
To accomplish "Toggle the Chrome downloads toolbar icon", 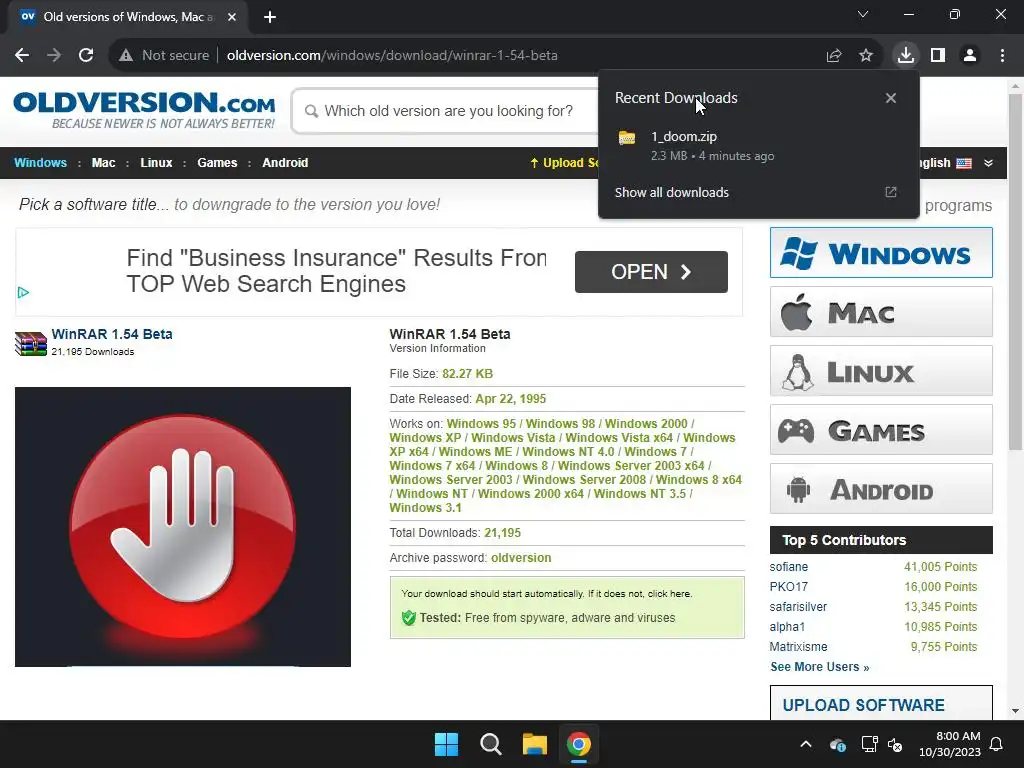I will click(905, 56).
